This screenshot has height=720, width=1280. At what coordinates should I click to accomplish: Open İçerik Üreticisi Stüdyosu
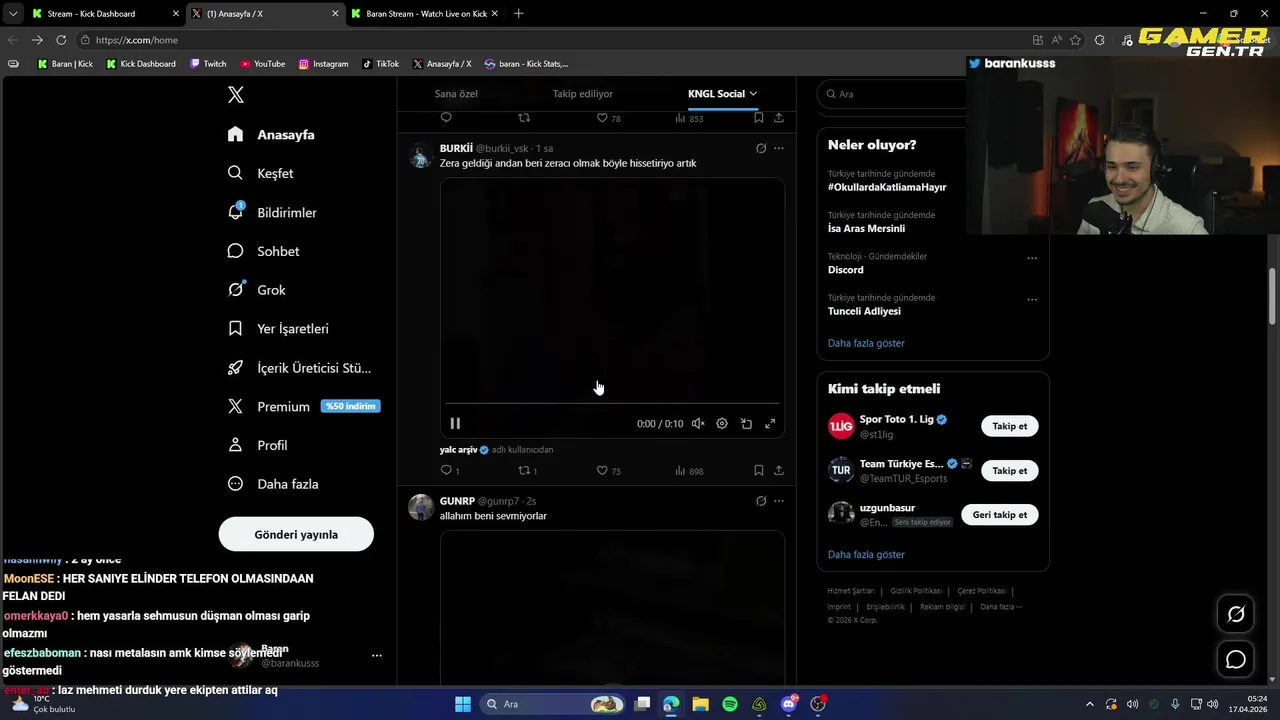coord(299,368)
